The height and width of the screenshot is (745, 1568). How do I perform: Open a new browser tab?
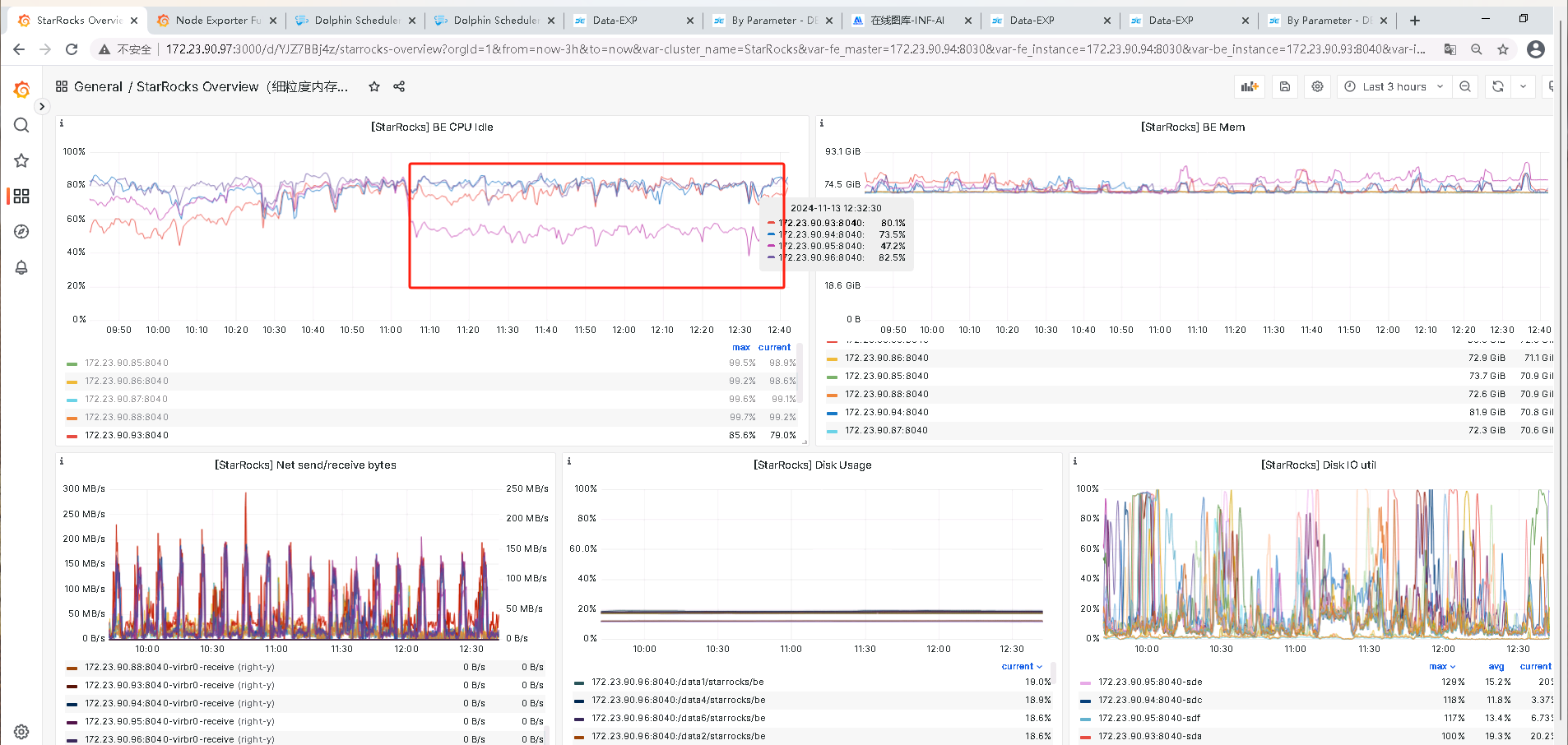[x=1415, y=21]
